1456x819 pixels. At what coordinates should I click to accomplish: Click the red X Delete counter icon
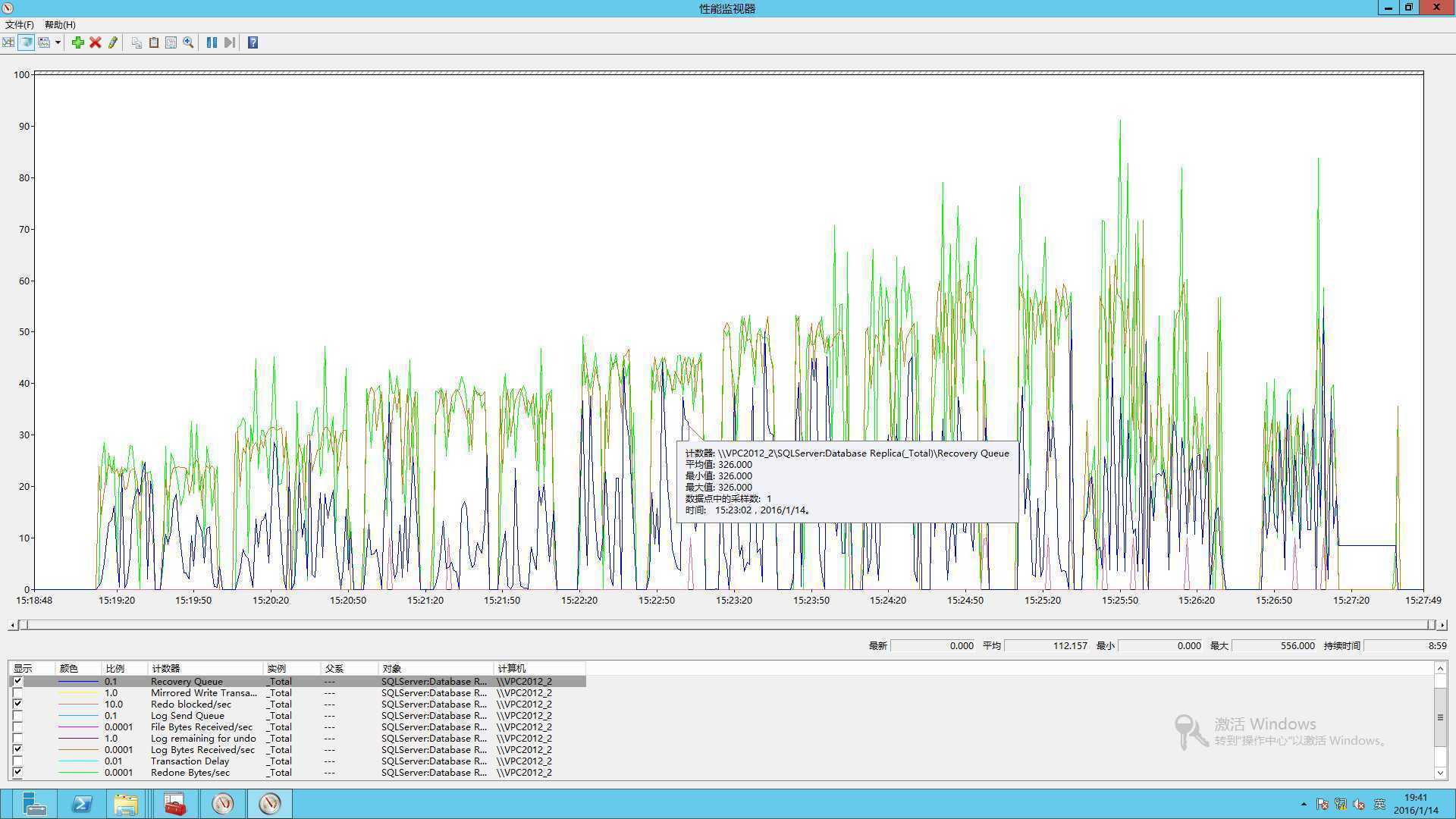pos(96,42)
